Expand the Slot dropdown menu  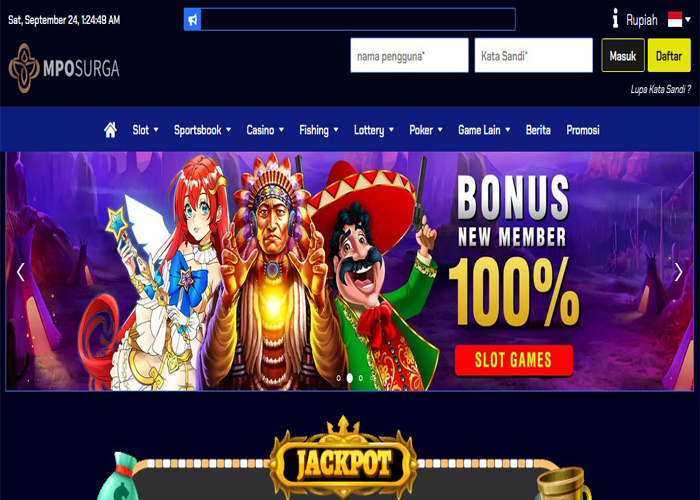click(146, 130)
